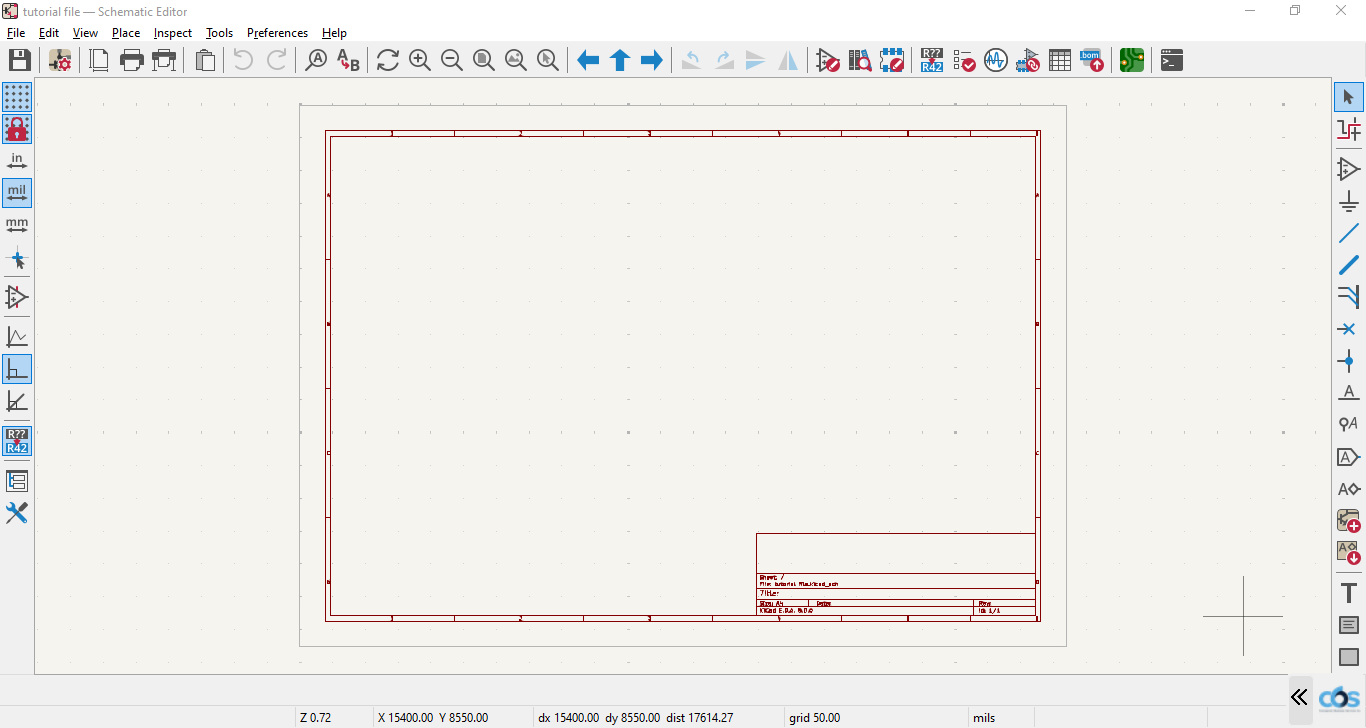Switch units to mils
Screen dimensions: 1366x728
coord(17,193)
